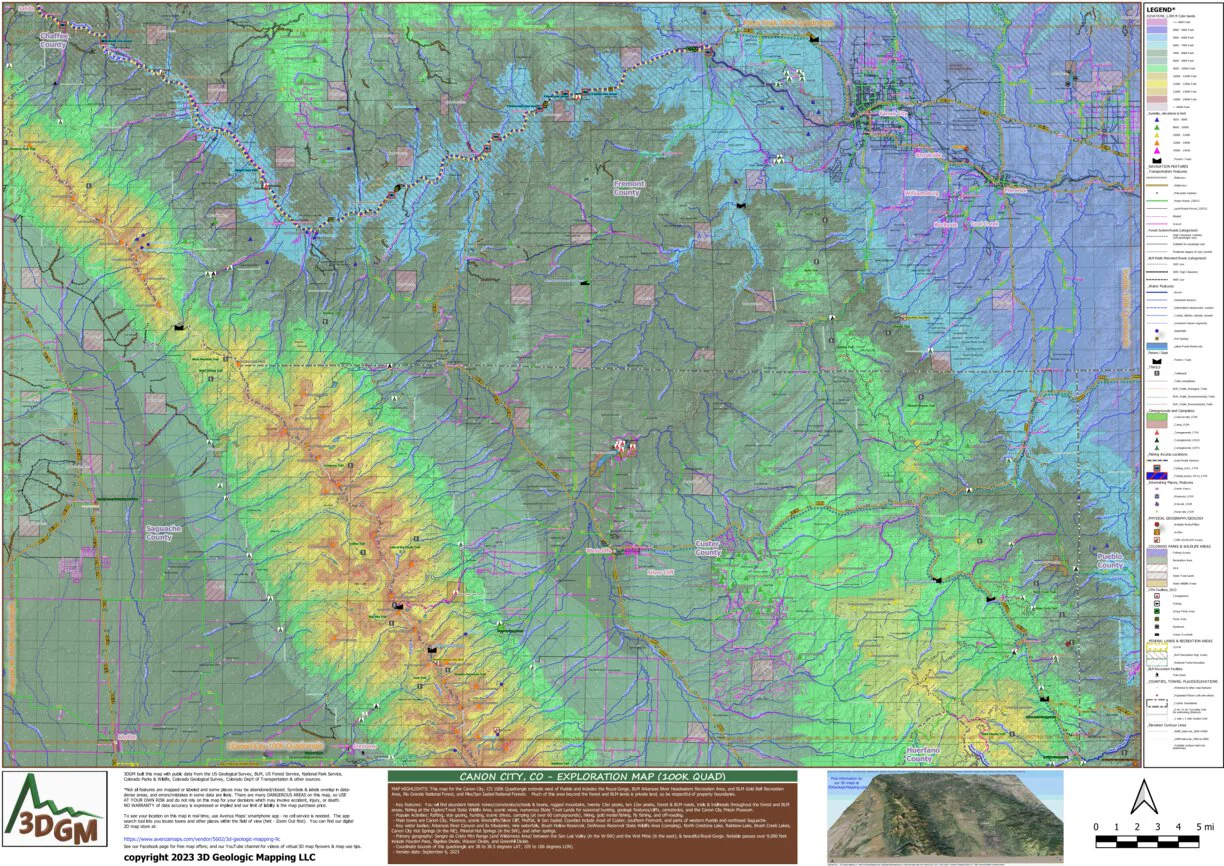The image size is (1224, 866).
Task: Click the Pueblo County label
Action: [x=1110, y=561]
